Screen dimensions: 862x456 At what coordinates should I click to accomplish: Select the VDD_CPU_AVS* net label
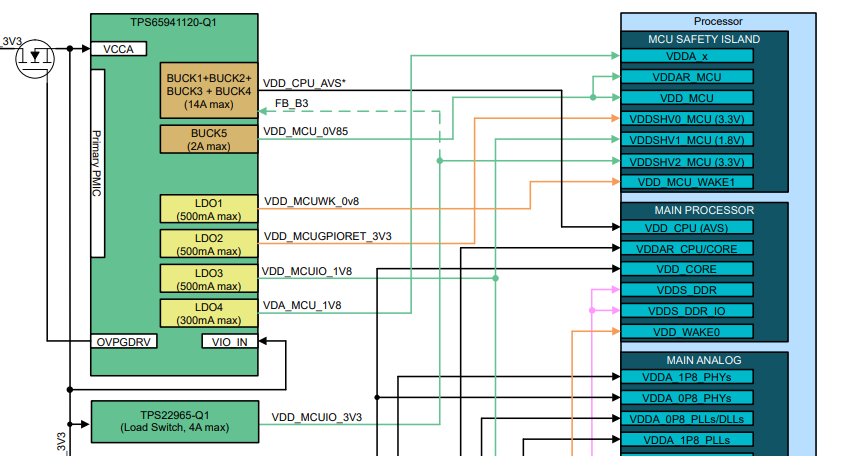click(x=304, y=83)
